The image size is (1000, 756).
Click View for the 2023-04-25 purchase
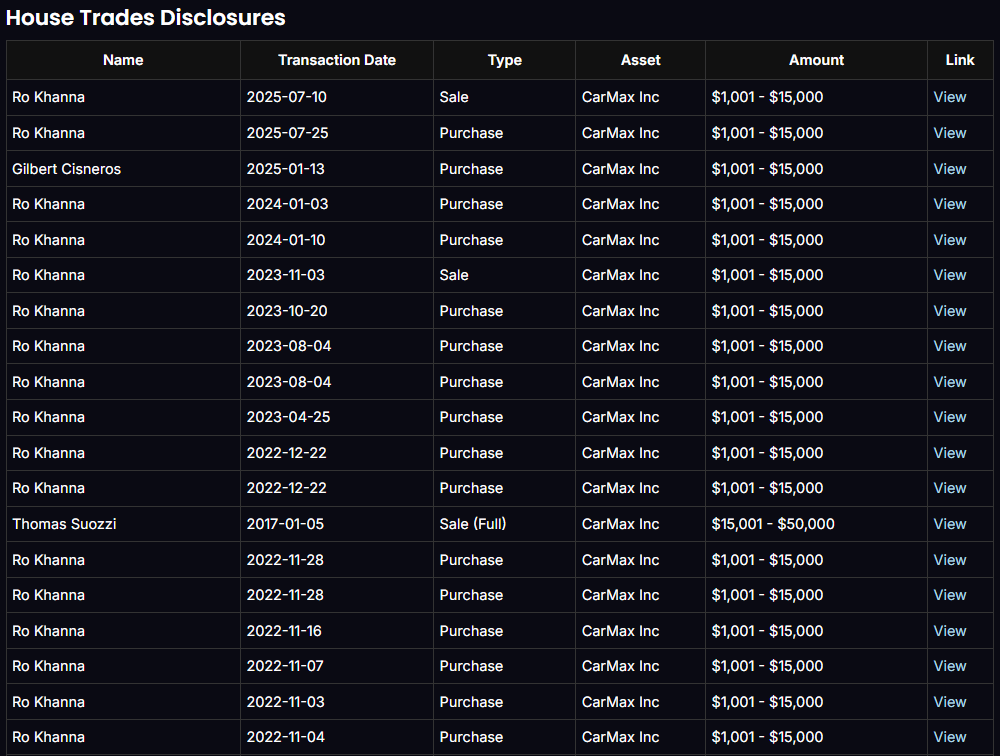[949, 417]
